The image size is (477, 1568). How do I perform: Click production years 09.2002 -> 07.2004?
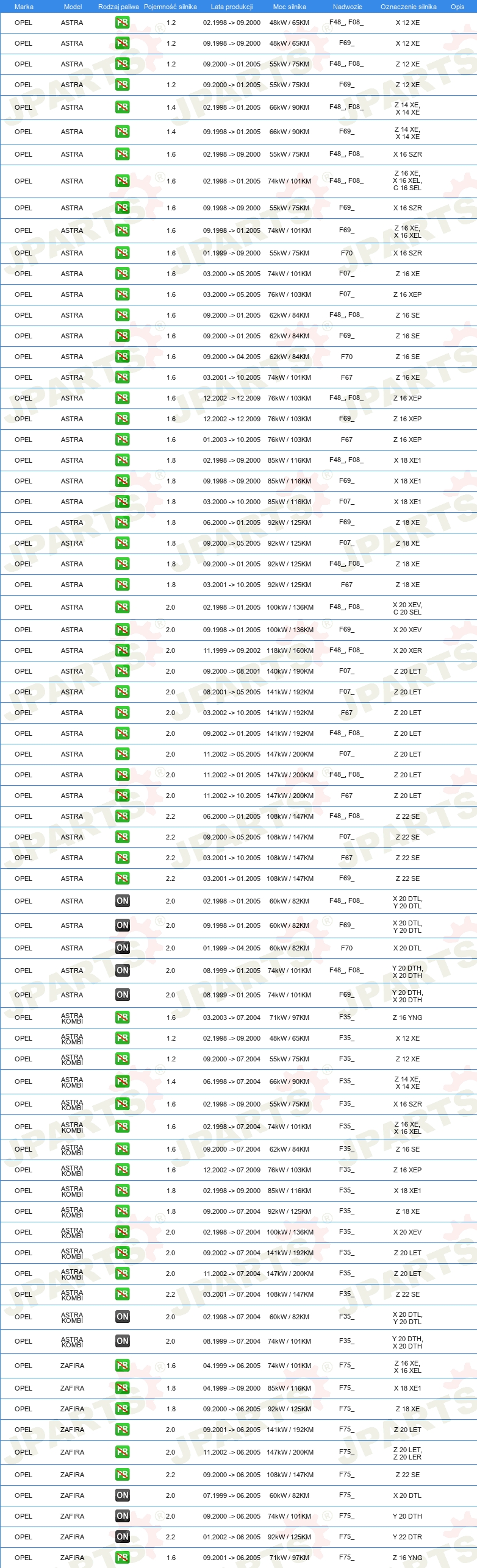(232, 1253)
